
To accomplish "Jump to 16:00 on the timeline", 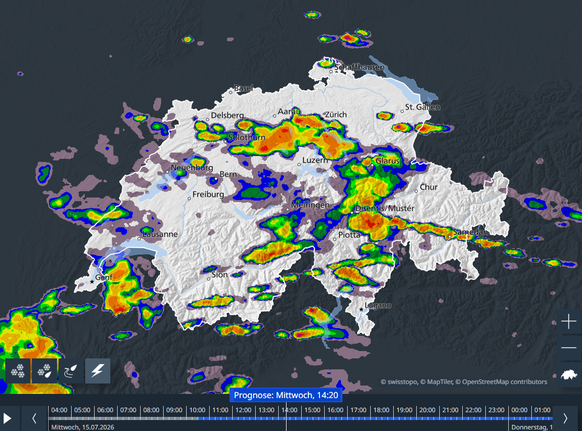I will (x=336, y=410).
